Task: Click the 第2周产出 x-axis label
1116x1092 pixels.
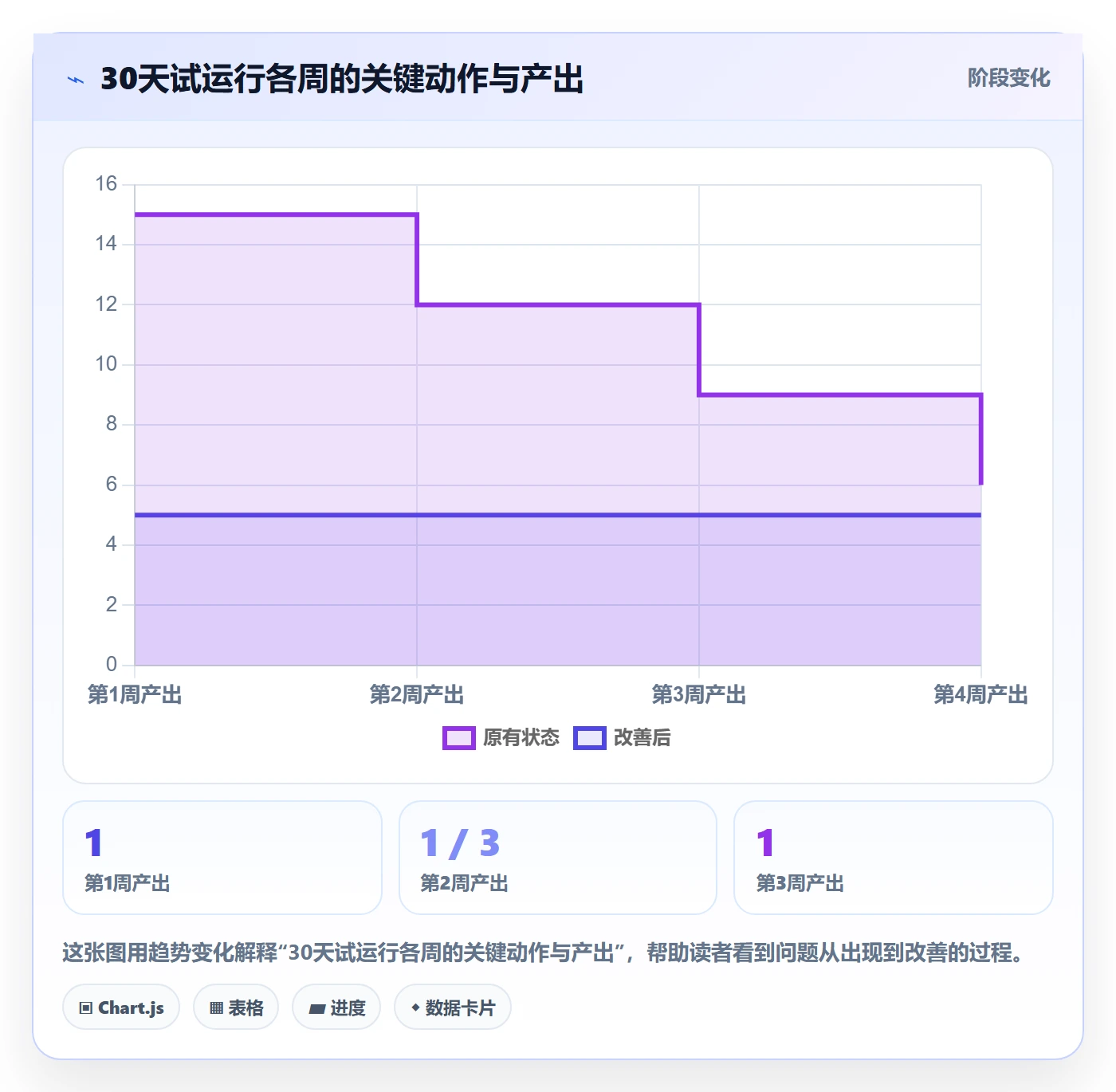Action: tap(417, 695)
